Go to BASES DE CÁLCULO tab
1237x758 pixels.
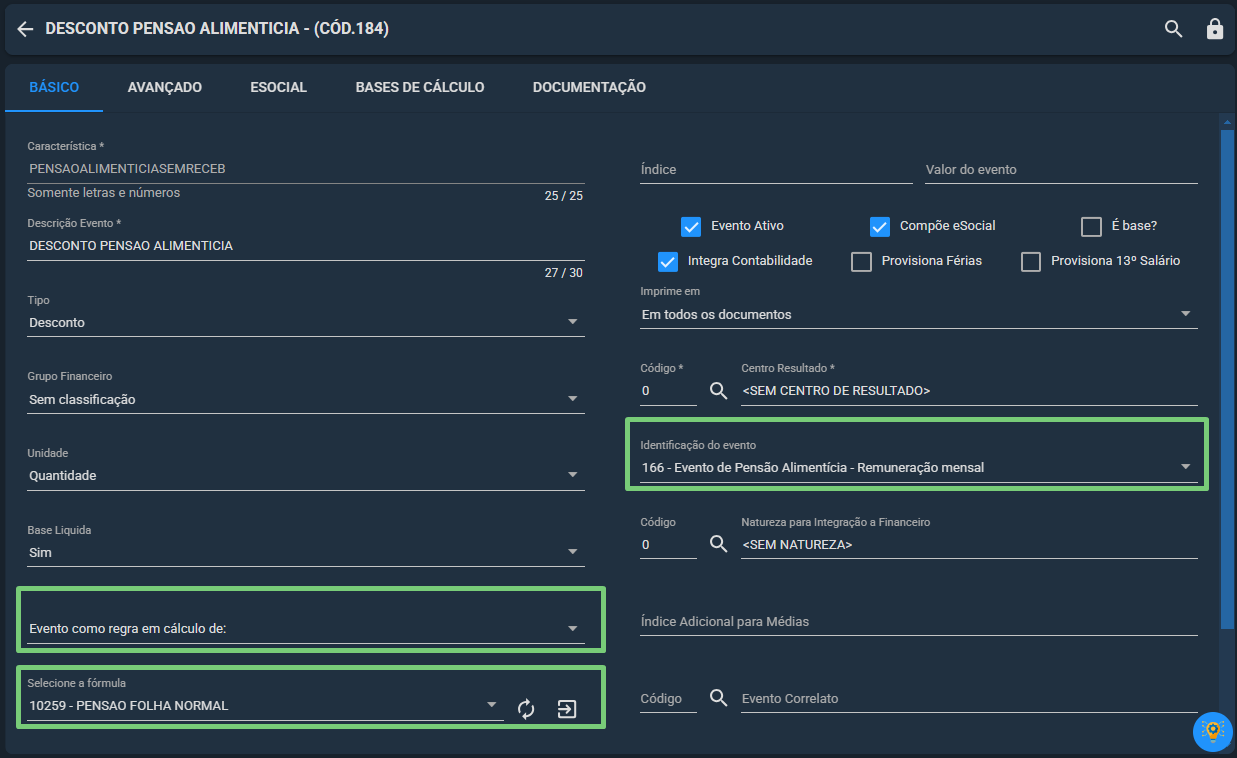[420, 87]
